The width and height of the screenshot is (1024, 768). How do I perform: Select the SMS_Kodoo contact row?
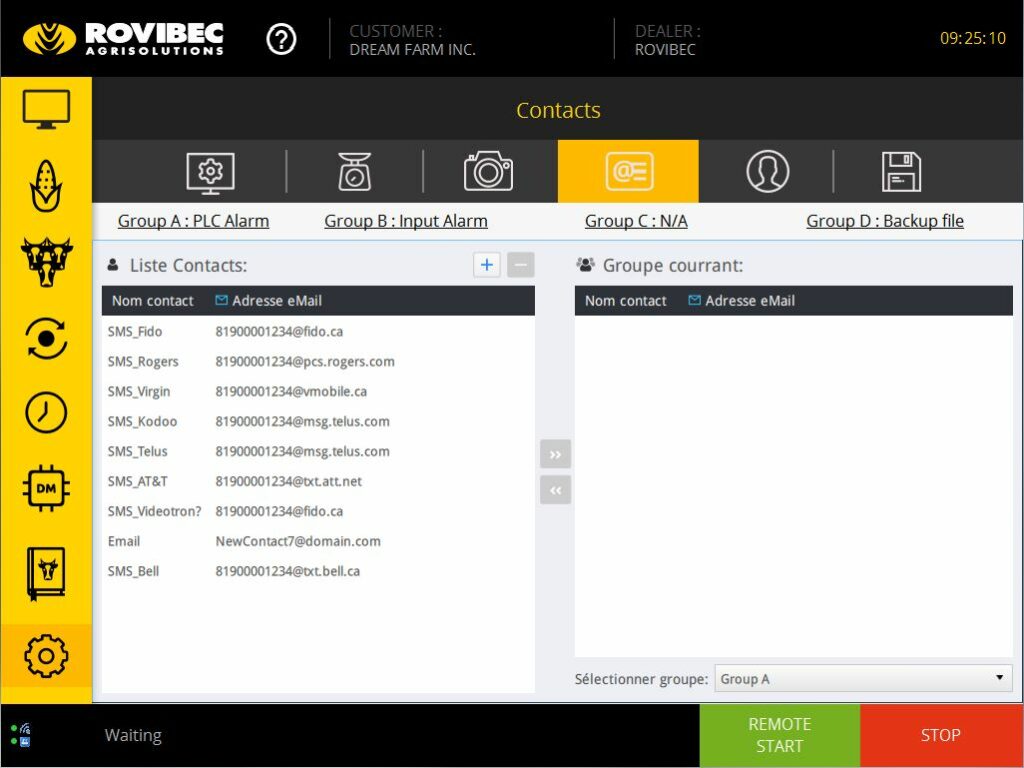[x=318, y=422]
